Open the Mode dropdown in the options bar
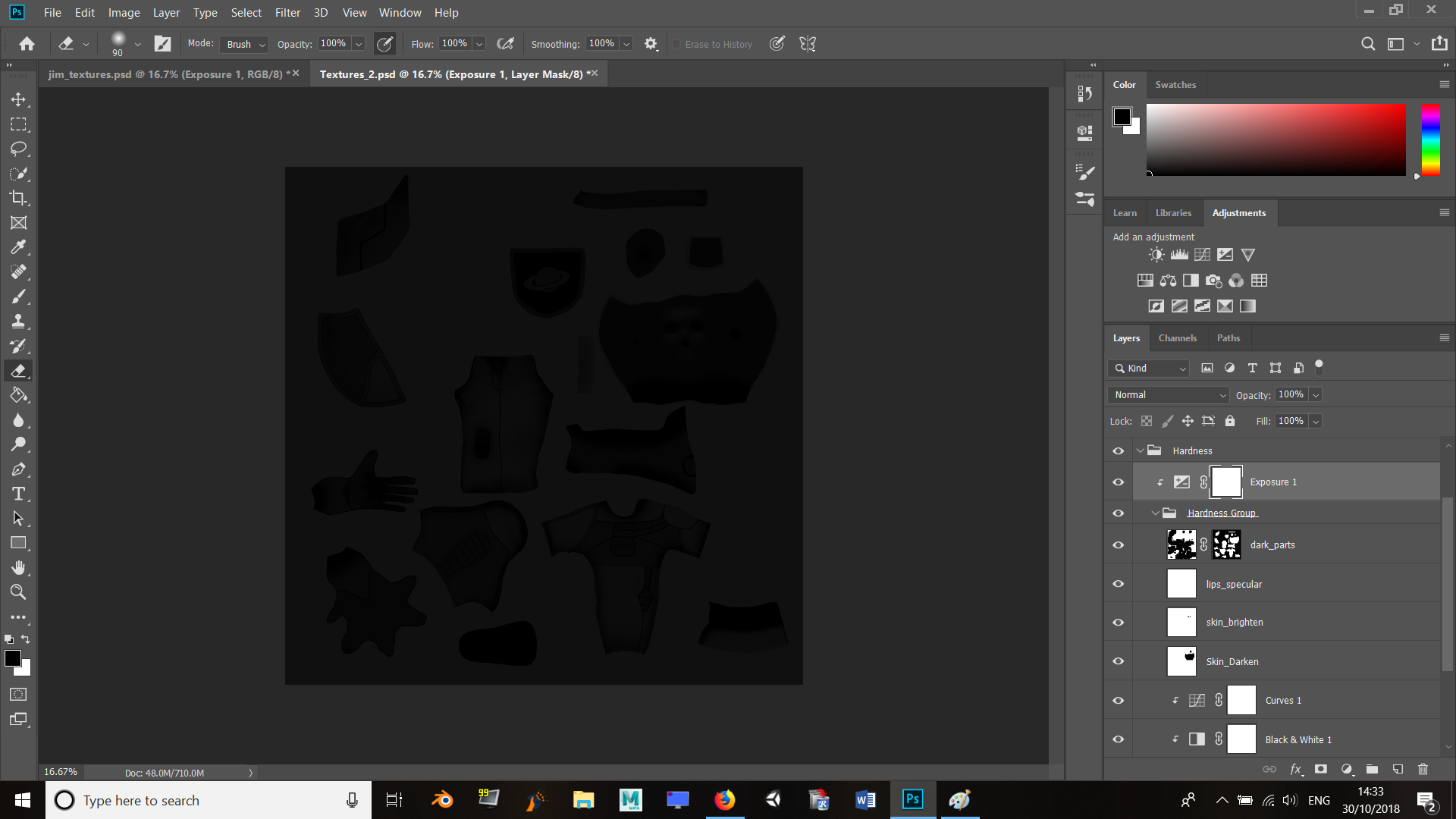The height and width of the screenshot is (819, 1456). 243,44
